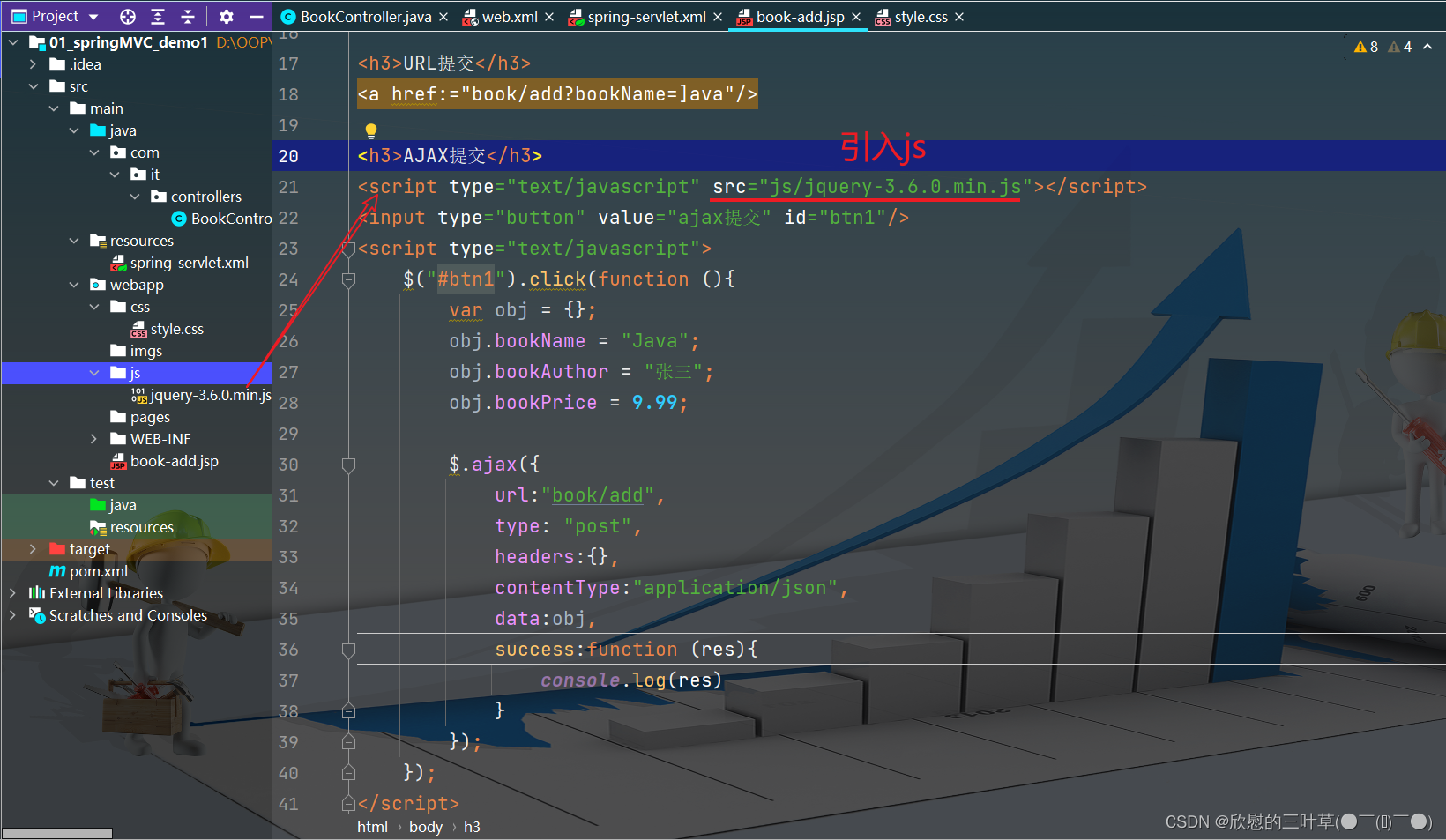Close the book-add.jsp tab
The height and width of the screenshot is (840, 1446).
pyautogui.click(x=856, y=17)
